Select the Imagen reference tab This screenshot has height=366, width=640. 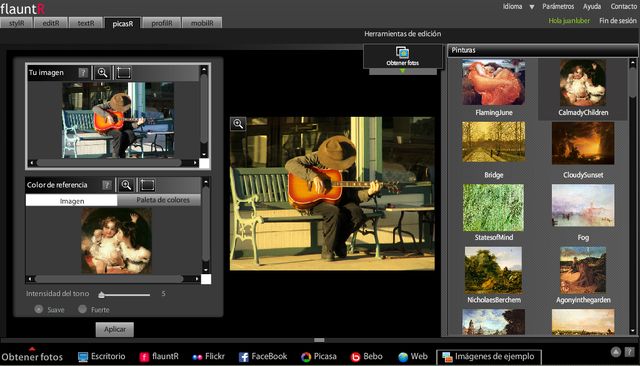(x=72, y=200)
